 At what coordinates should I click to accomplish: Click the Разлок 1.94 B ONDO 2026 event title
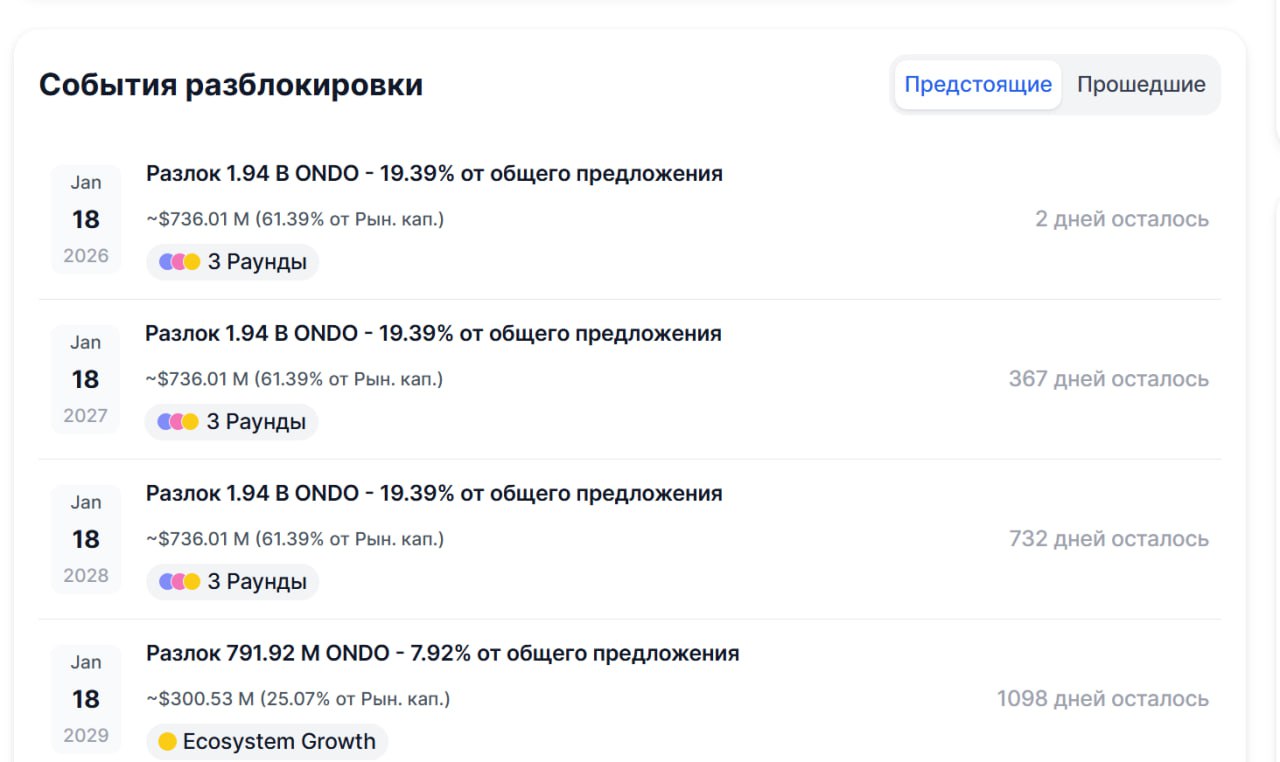435,172
